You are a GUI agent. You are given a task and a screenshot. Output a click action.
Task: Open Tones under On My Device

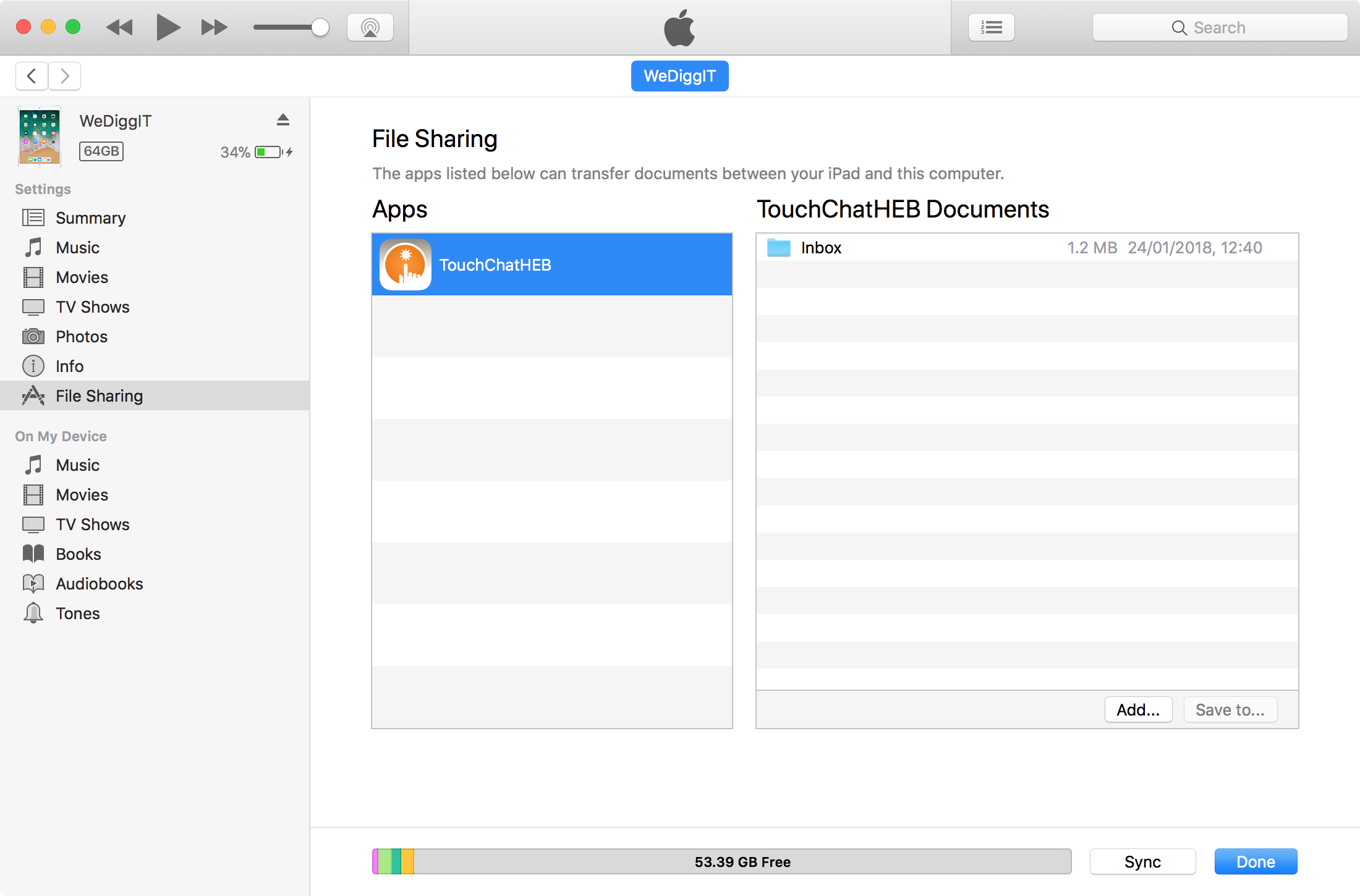[77, 614]
